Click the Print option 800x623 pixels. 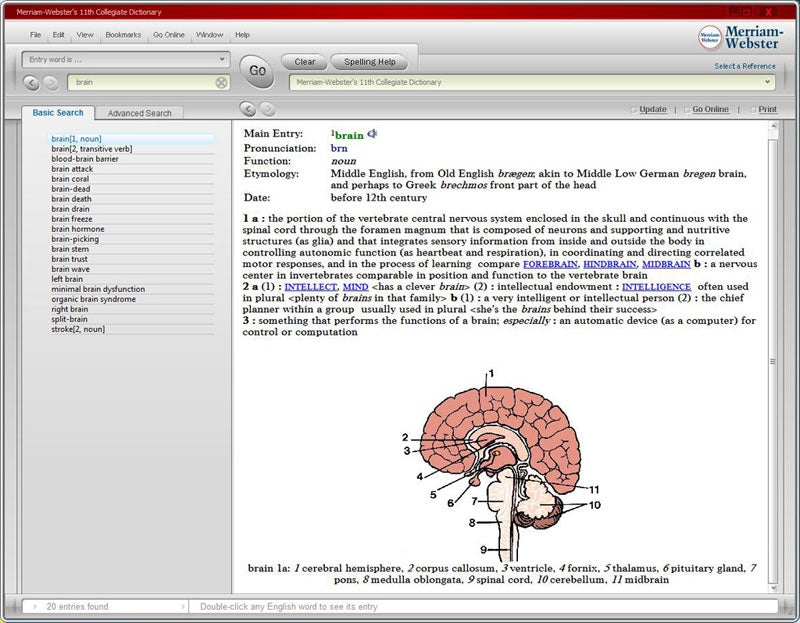click(766, 109)
